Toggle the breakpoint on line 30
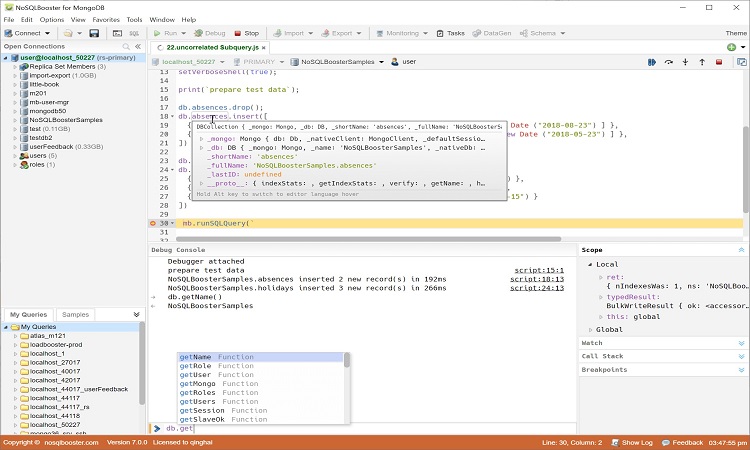The image size is (750, 450). pos(153,223)
